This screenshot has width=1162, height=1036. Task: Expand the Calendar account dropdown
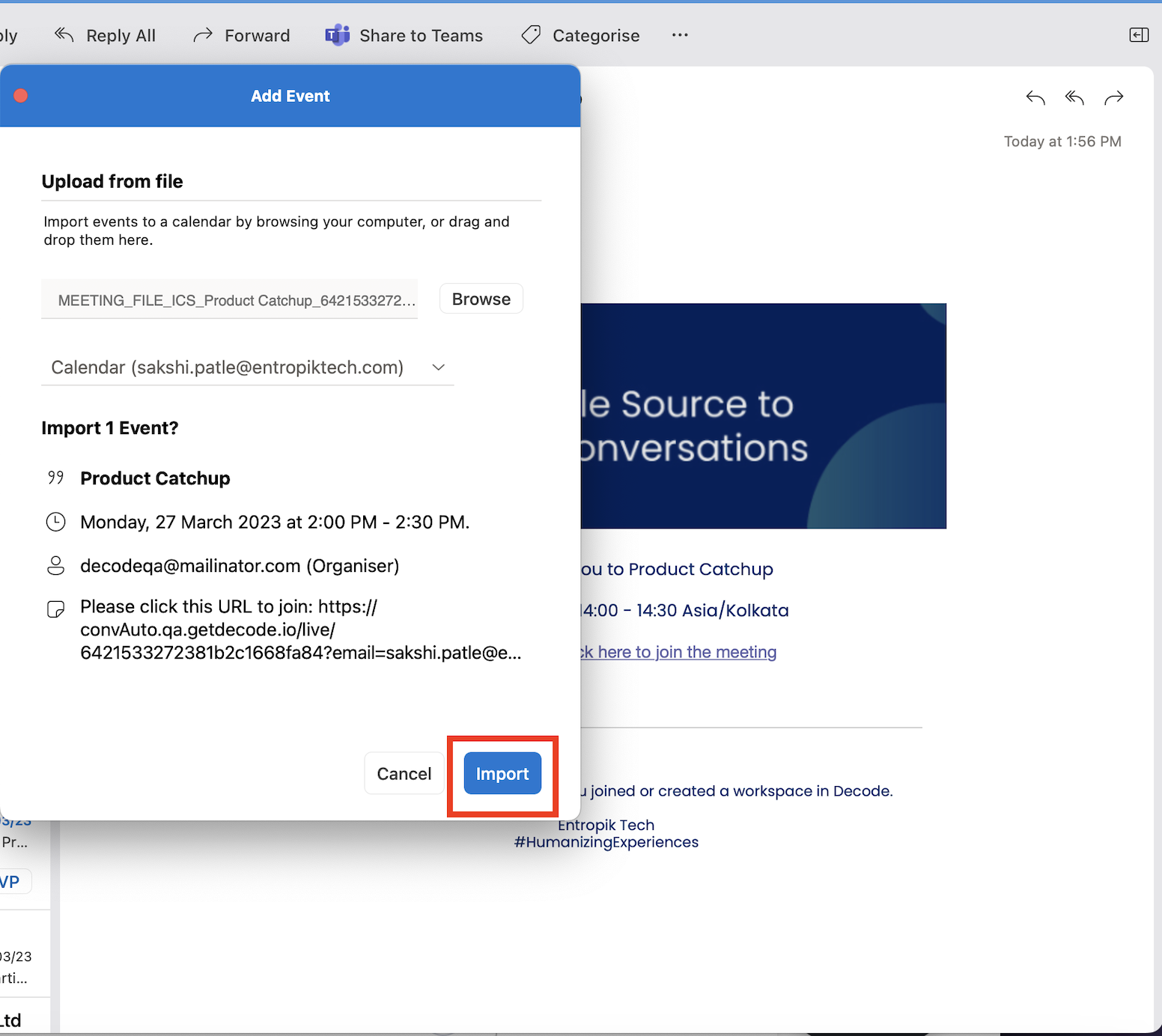point(247,368)
